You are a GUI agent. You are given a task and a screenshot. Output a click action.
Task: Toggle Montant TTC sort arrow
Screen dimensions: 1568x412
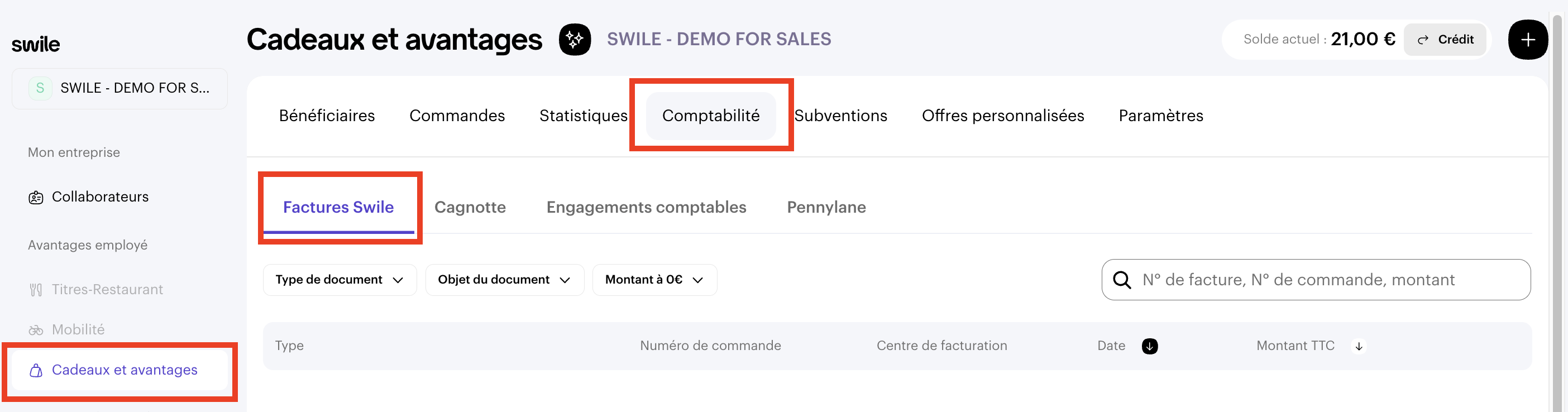[1359, 346]
